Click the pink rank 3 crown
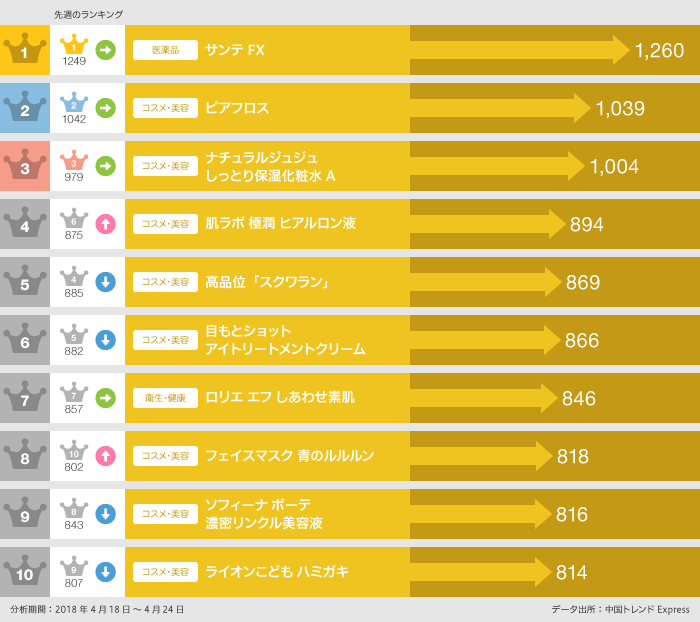The height and width of the screenshot is (622, 700). pyautogui.click(x=25, y=166)
